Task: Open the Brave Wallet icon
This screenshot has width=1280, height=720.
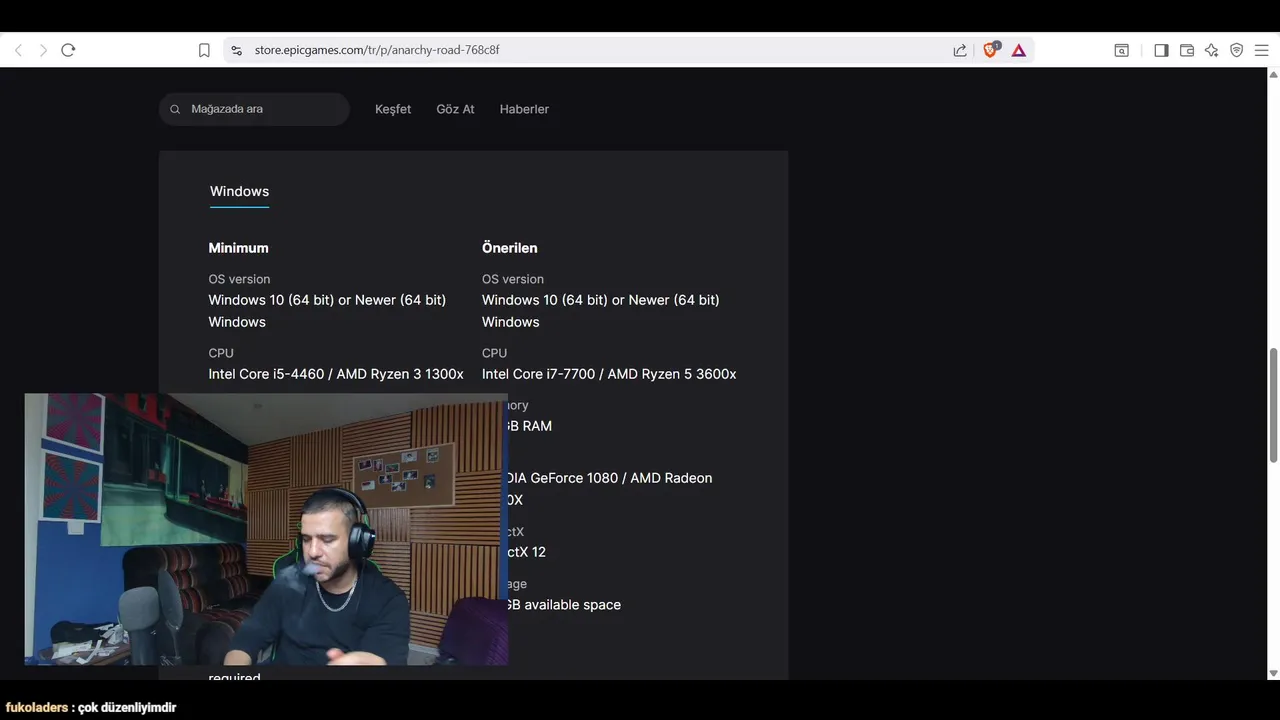Action: point(1187,50)
